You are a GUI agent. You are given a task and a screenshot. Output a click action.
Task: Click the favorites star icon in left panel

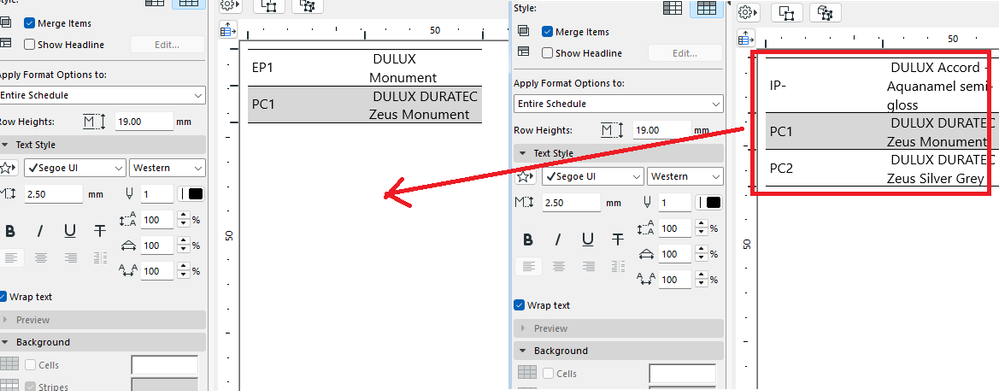pos(8,168)
